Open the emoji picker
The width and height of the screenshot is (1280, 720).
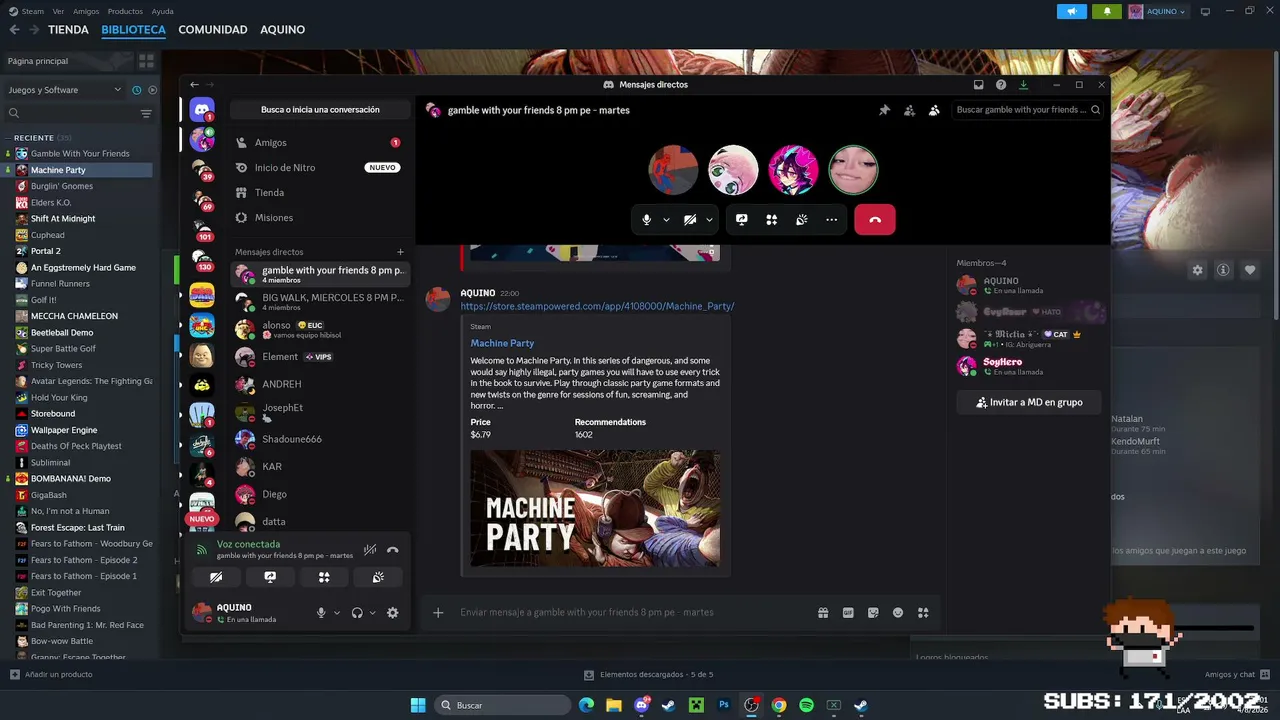tap(898, 612)
